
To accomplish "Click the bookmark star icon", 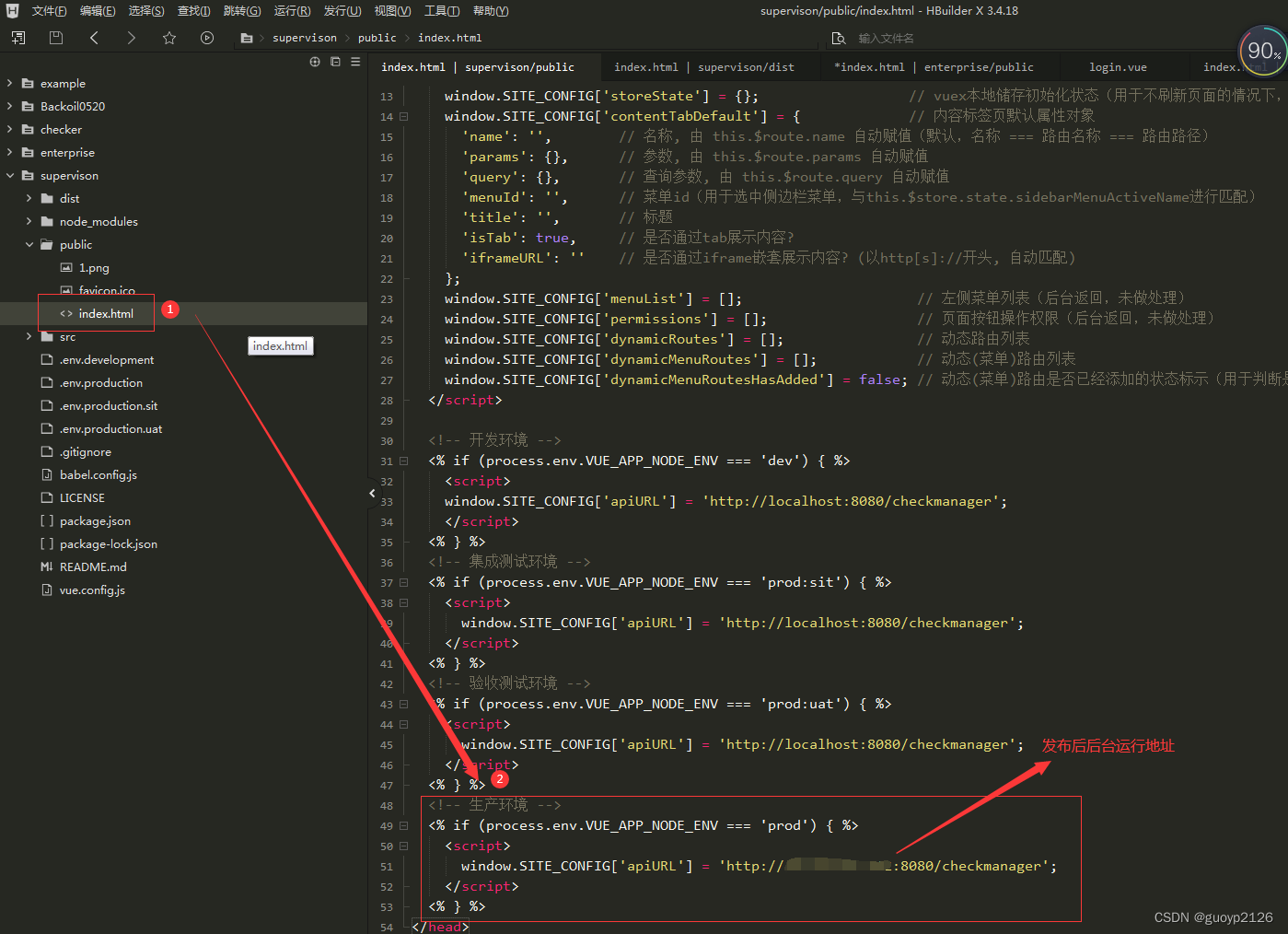I will coord(169,38).
